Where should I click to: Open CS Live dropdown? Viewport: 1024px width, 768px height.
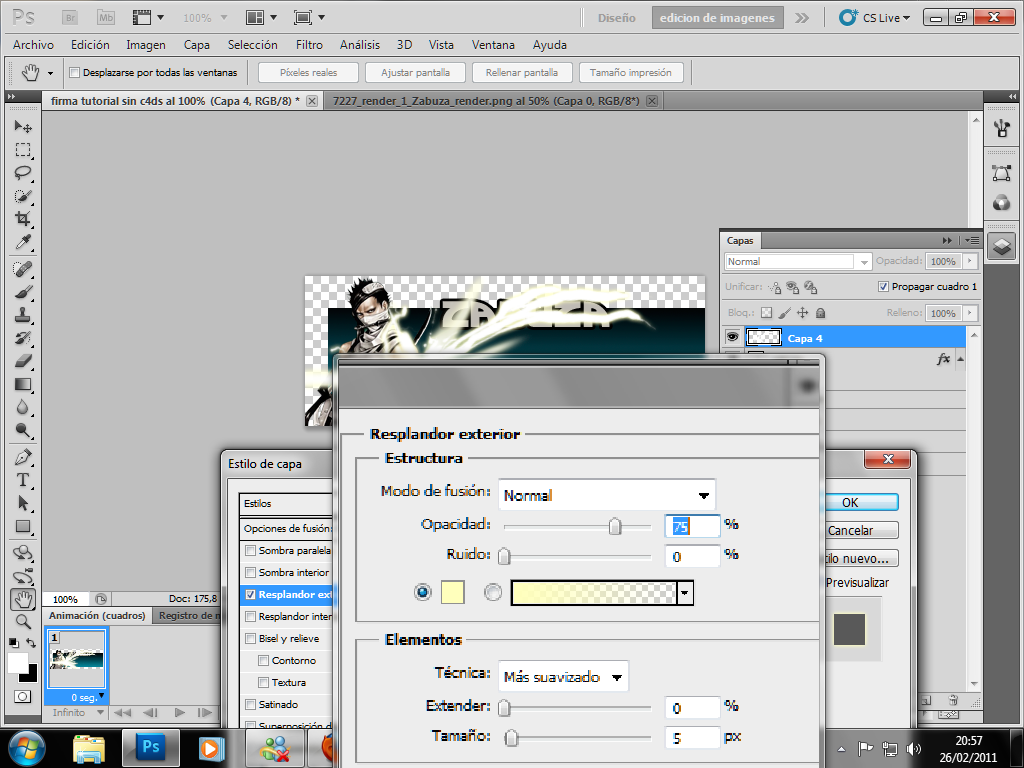pyautogui.click(x=875, y=18)
